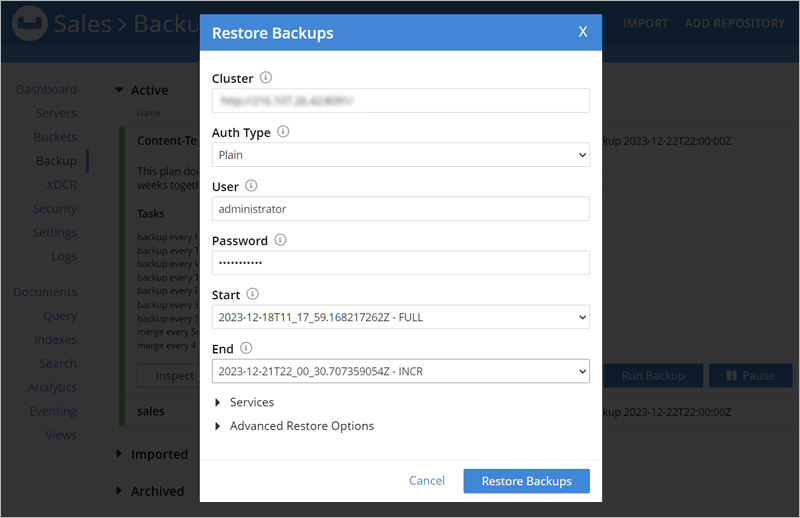Click the Password input field
800x518 pixels.
click(401, 263)
